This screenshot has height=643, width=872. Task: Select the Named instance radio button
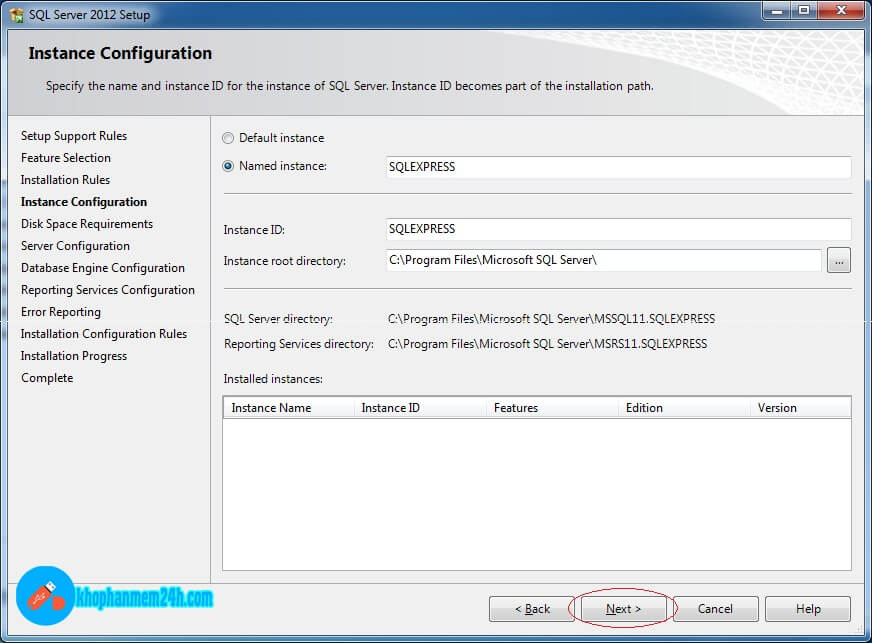229,166
